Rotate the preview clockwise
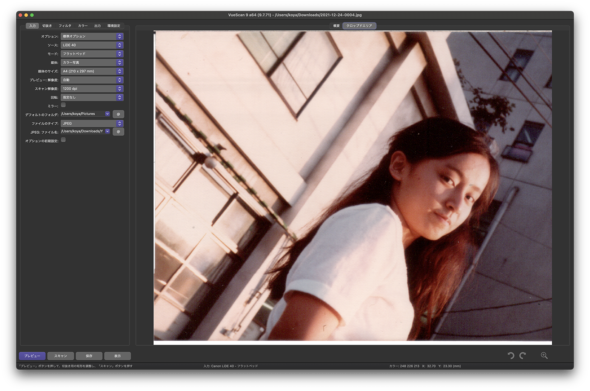The width and height of the screenshot is (590, 391). click(x=523, y=355)
